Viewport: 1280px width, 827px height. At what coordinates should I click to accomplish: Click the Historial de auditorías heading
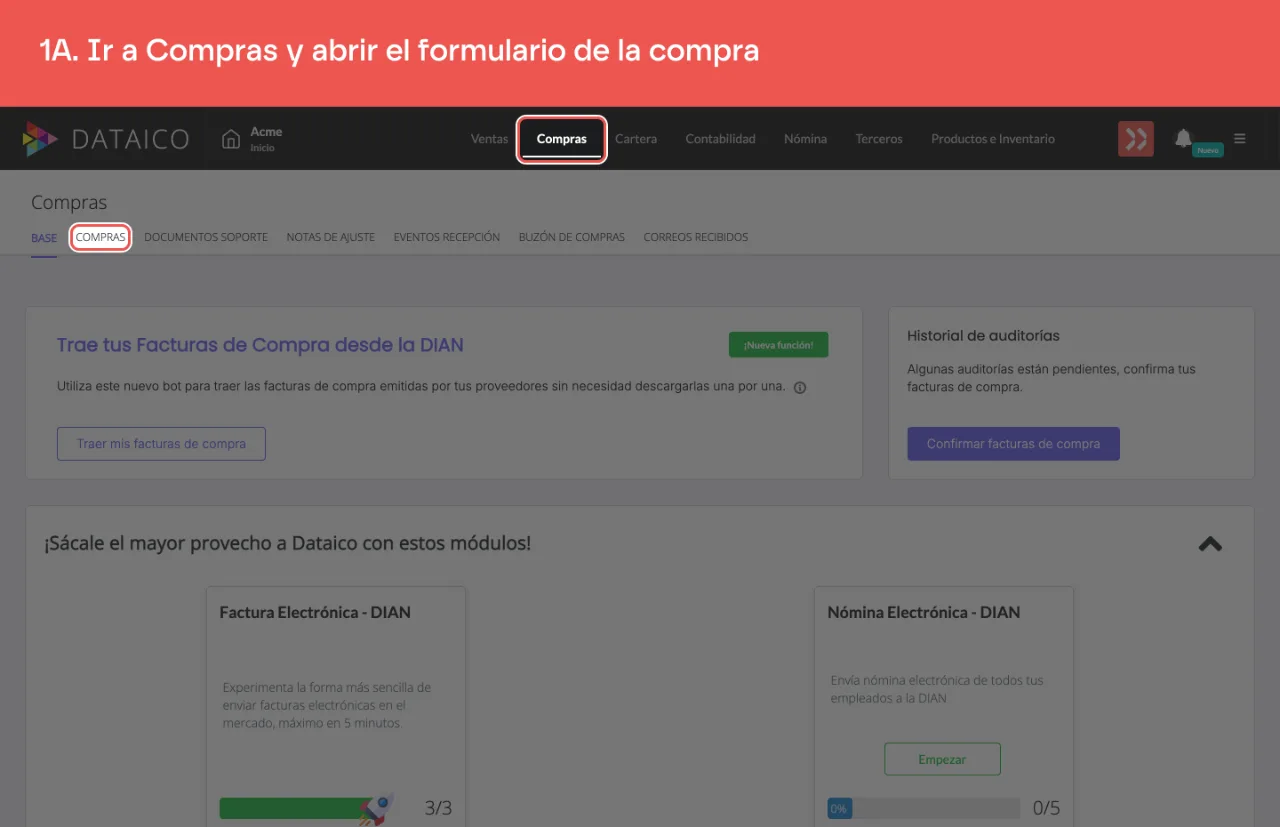click(983, 336)
